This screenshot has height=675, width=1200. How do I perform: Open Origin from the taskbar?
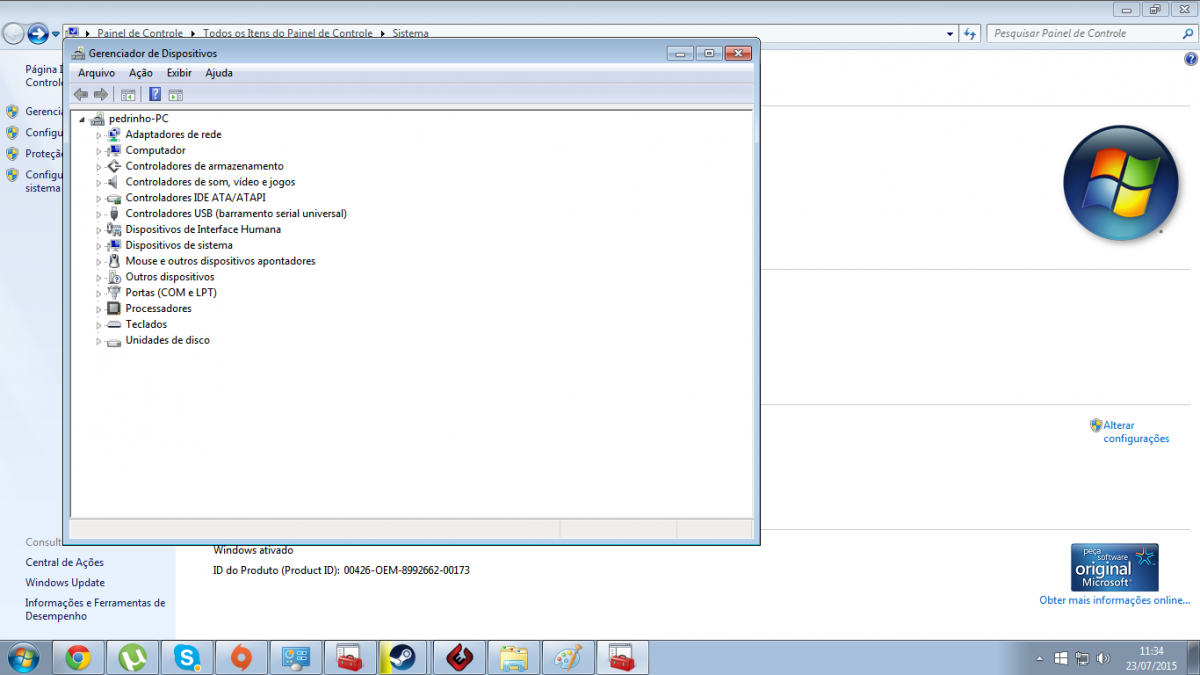[x=240, y=658]
